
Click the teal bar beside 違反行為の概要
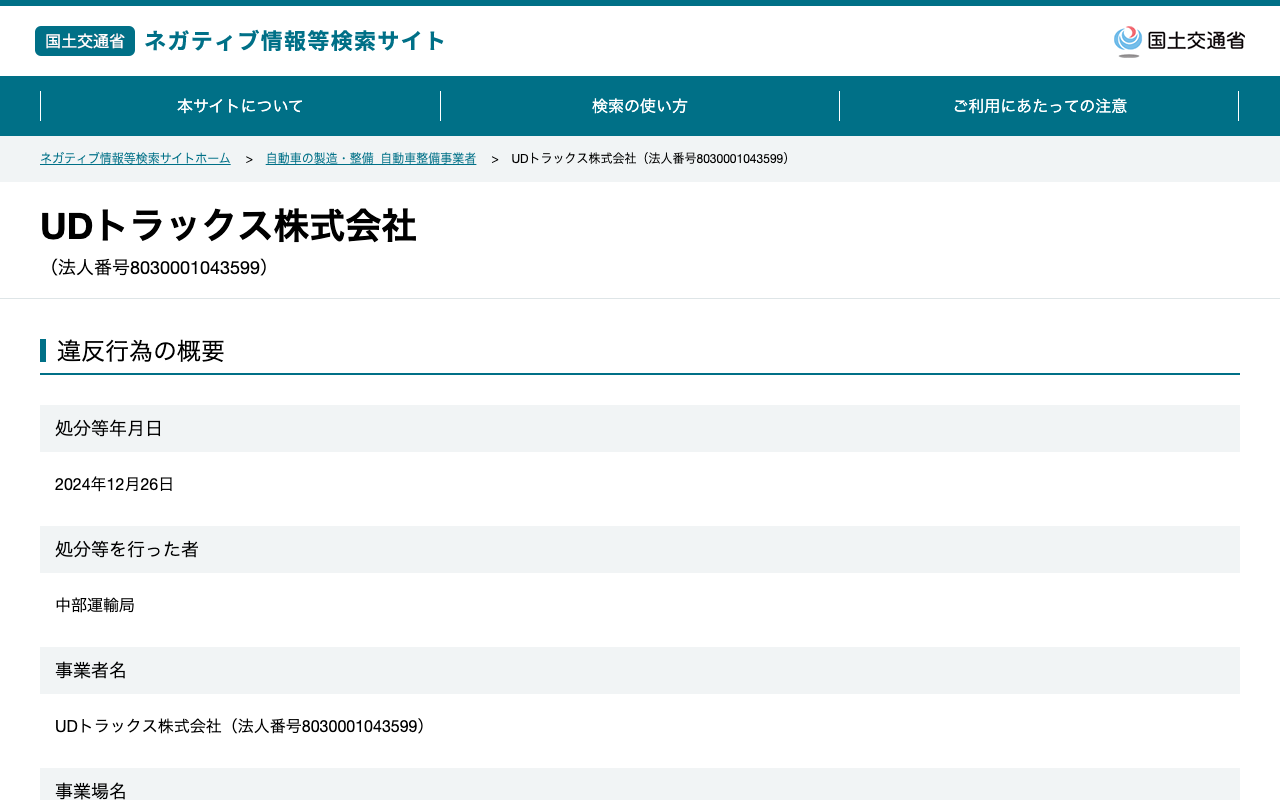tap(43, 351)
